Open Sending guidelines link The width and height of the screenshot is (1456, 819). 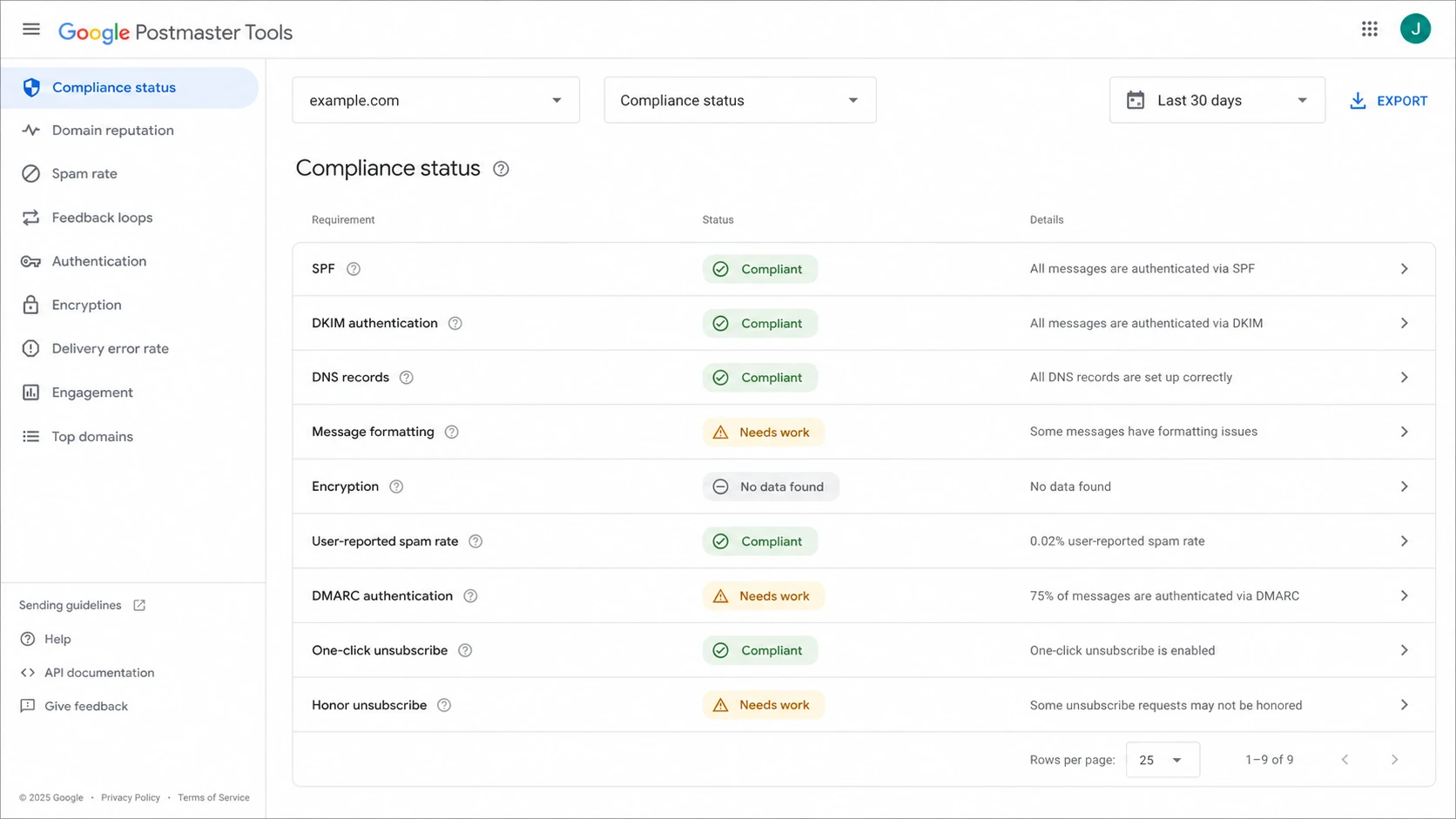pyautogui.click(x=71, y=605)
